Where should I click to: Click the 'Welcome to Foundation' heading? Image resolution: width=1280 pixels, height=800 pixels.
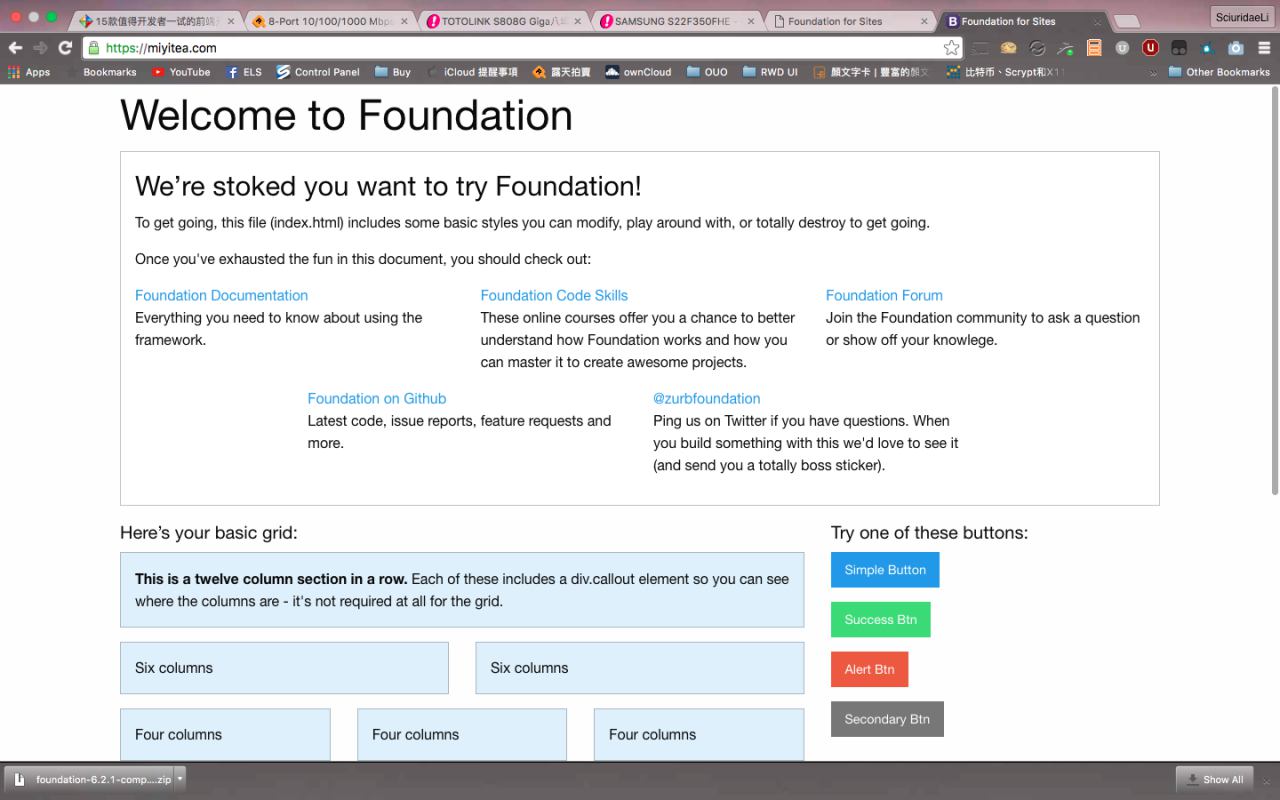tap(346, 115)
